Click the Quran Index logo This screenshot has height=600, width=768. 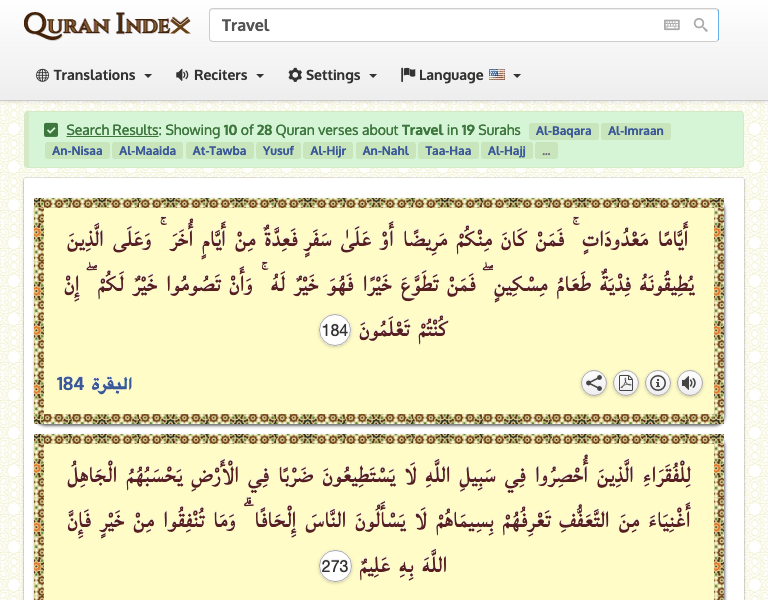(107, 25)
